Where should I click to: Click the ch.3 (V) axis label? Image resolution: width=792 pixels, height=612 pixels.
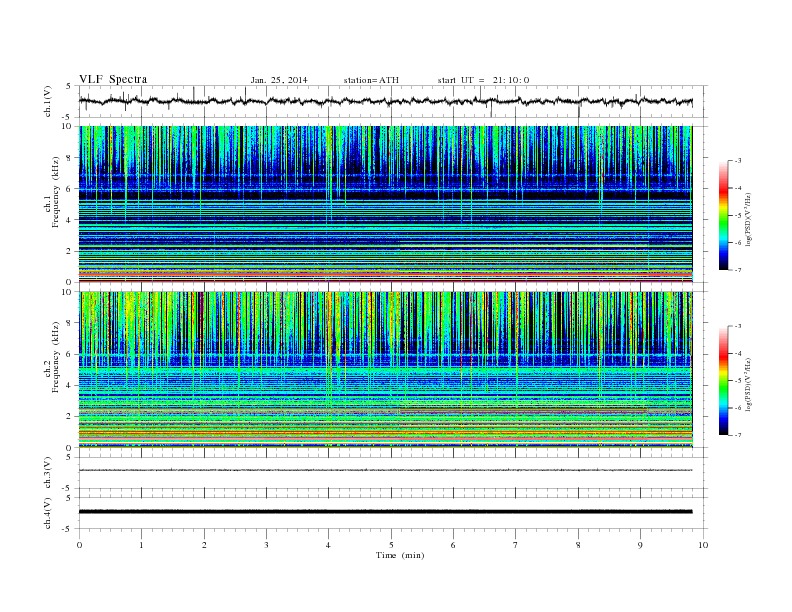tap(48, 473)
